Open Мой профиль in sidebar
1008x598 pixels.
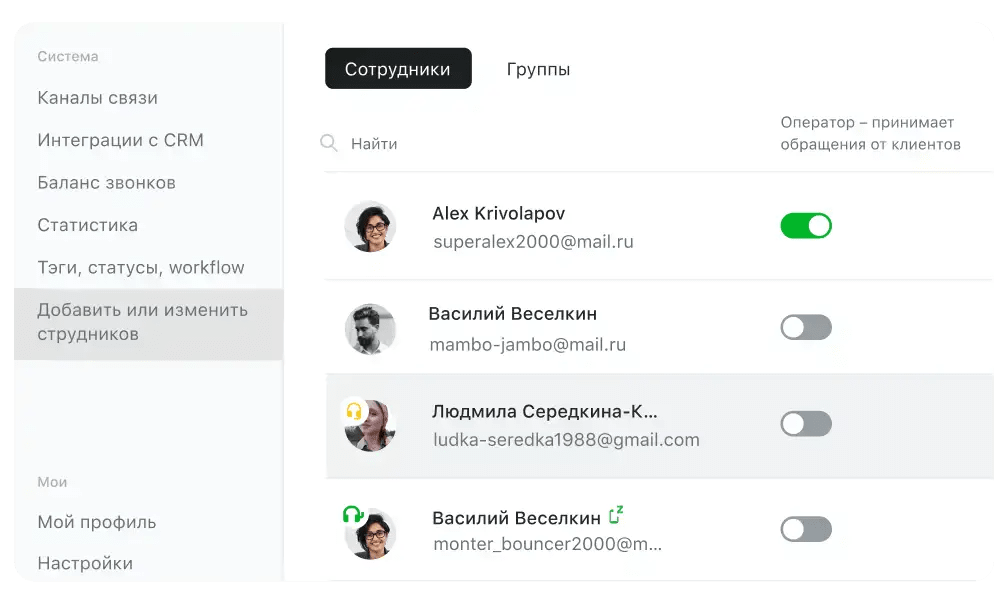pos(97,522)
